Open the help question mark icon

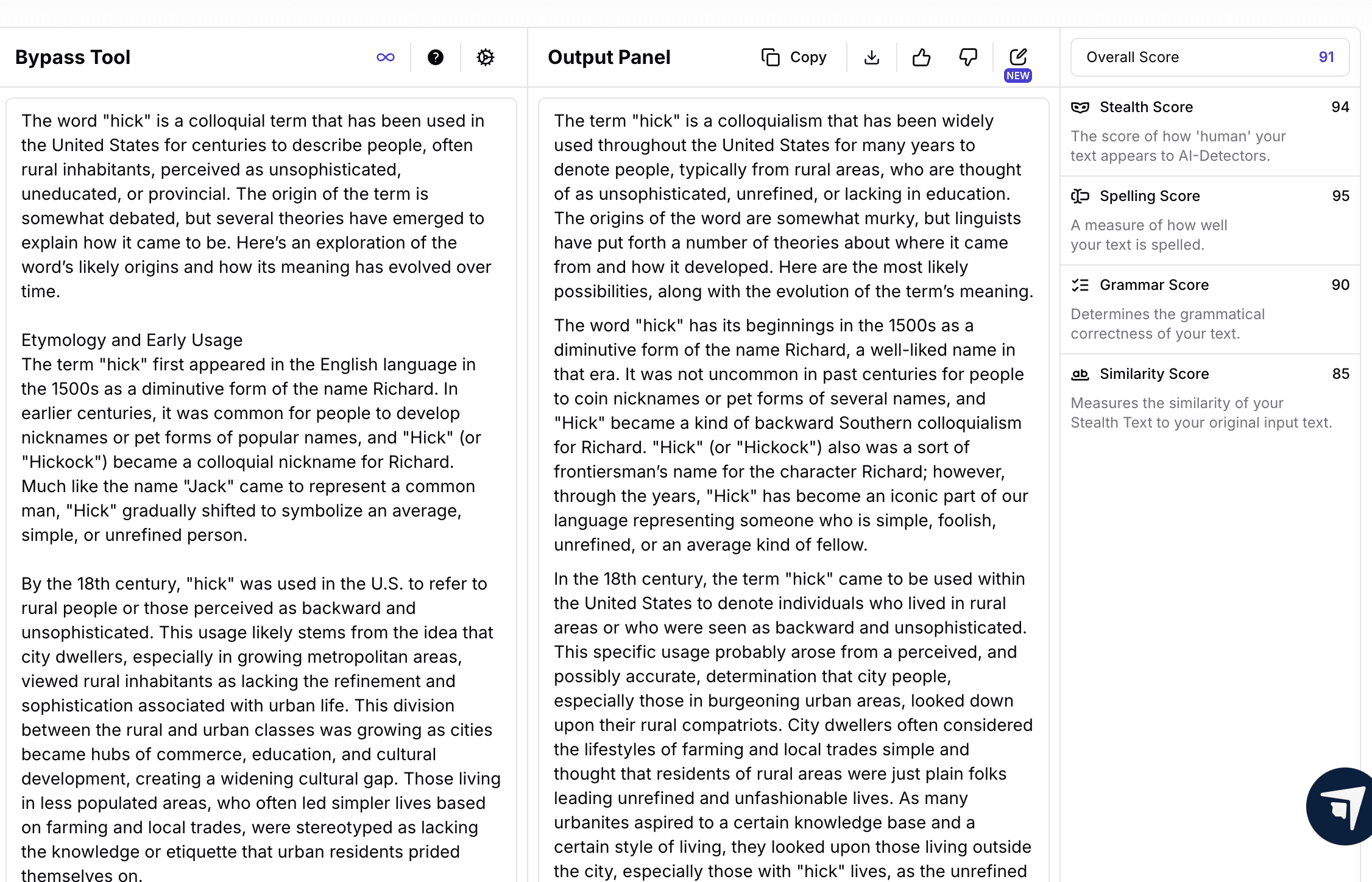(435, 57)
